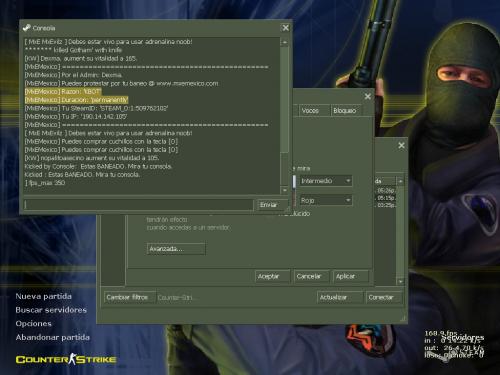Close the options dialog window

[x=368, y=97]
